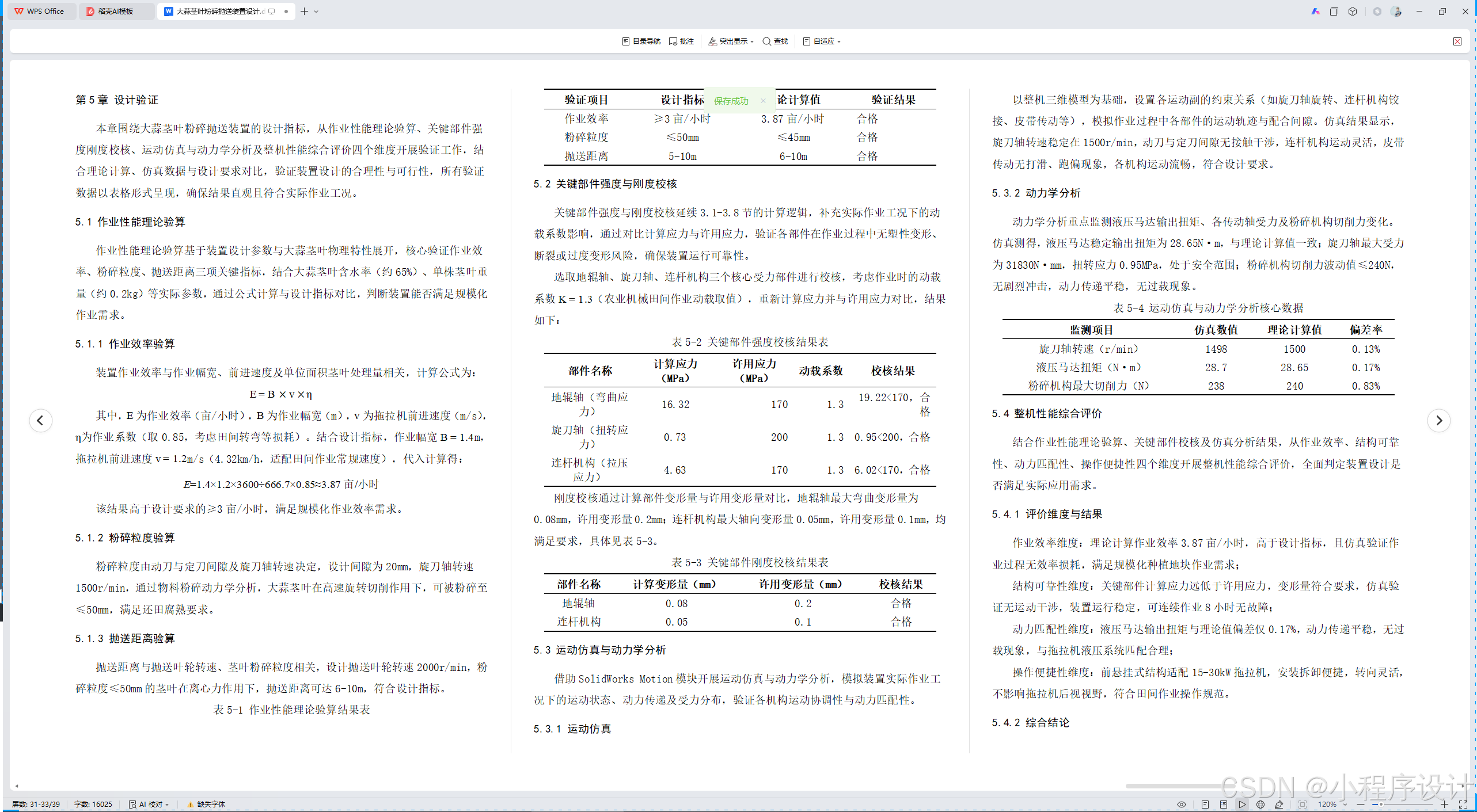Click the 19.22<170, 合格 cell

(893, 404)
